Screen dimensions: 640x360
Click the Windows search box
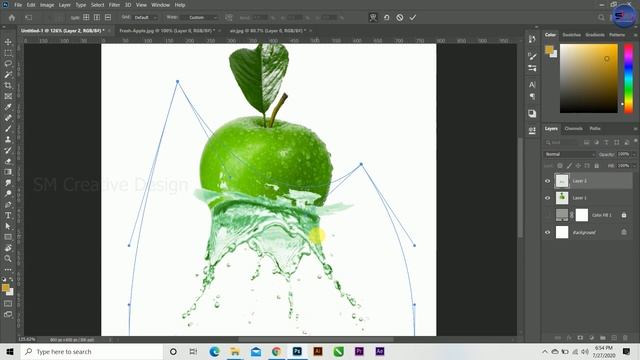(x=92, y=351)
